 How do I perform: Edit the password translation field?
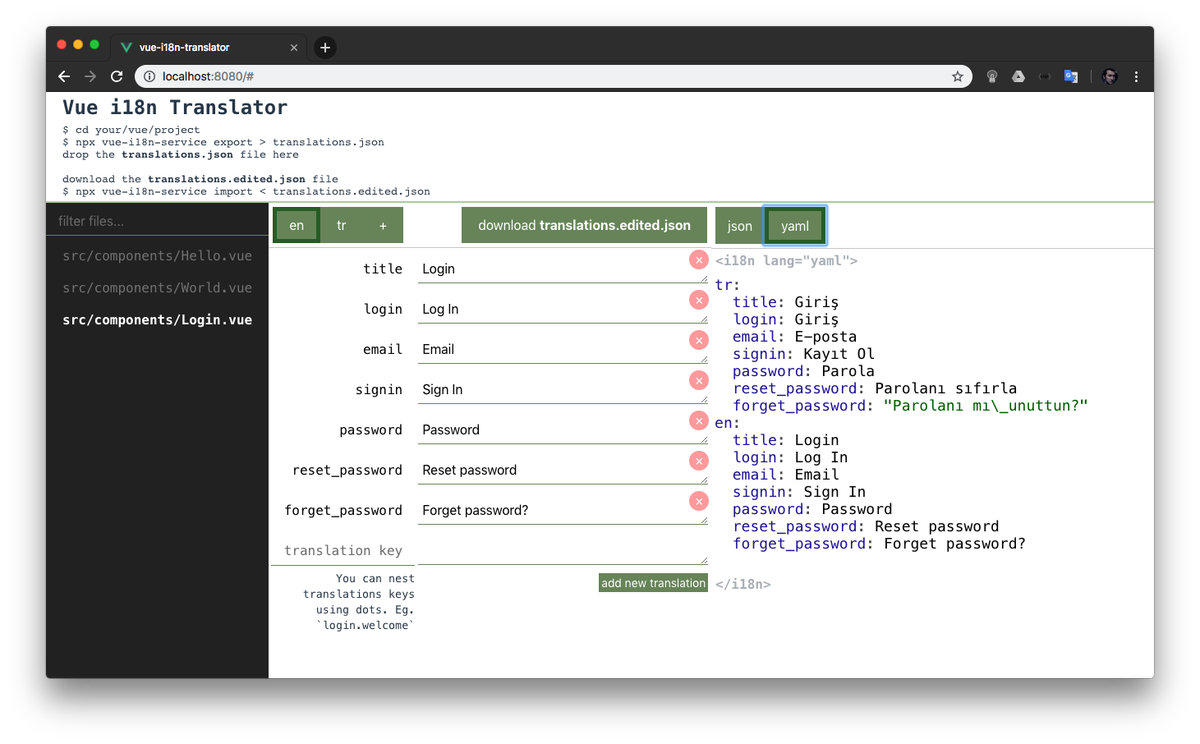563,429
